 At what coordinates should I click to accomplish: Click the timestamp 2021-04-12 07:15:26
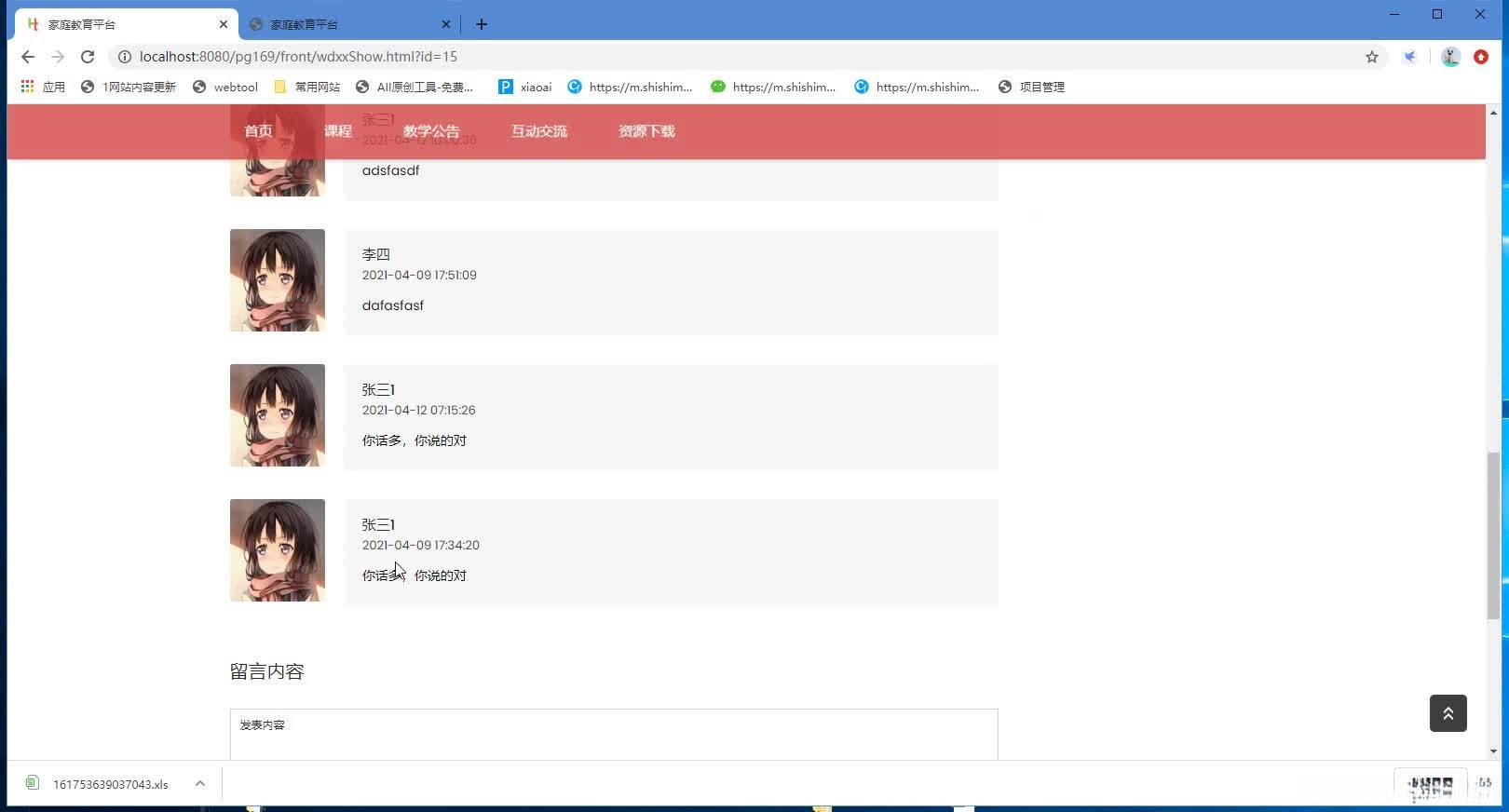419,411
